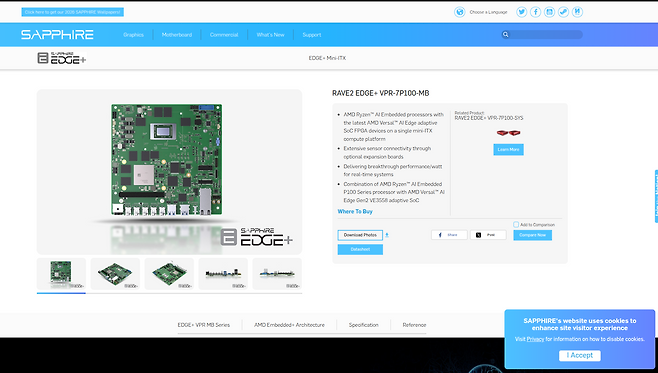Click the EDGE+ Mini-ITX breadcrumb link
Image resolution: width=658 pixels, height=373 pixels.
coord(327,58)
